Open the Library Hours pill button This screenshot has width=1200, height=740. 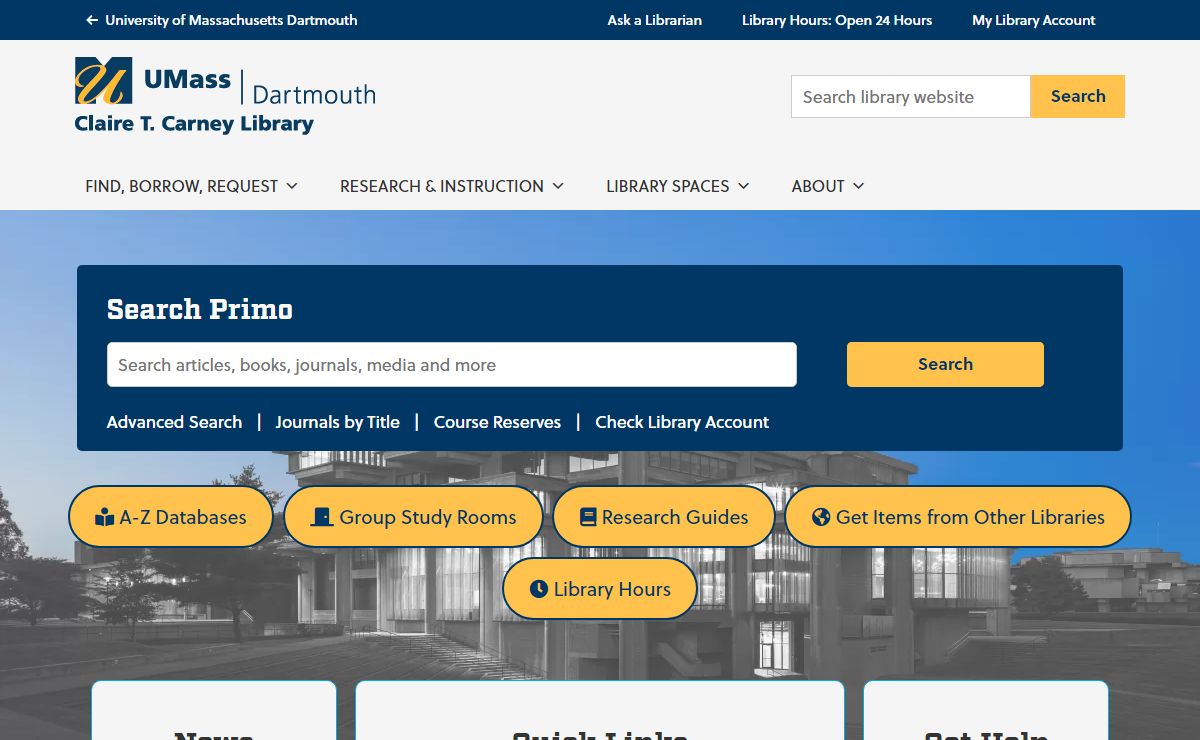600,589
